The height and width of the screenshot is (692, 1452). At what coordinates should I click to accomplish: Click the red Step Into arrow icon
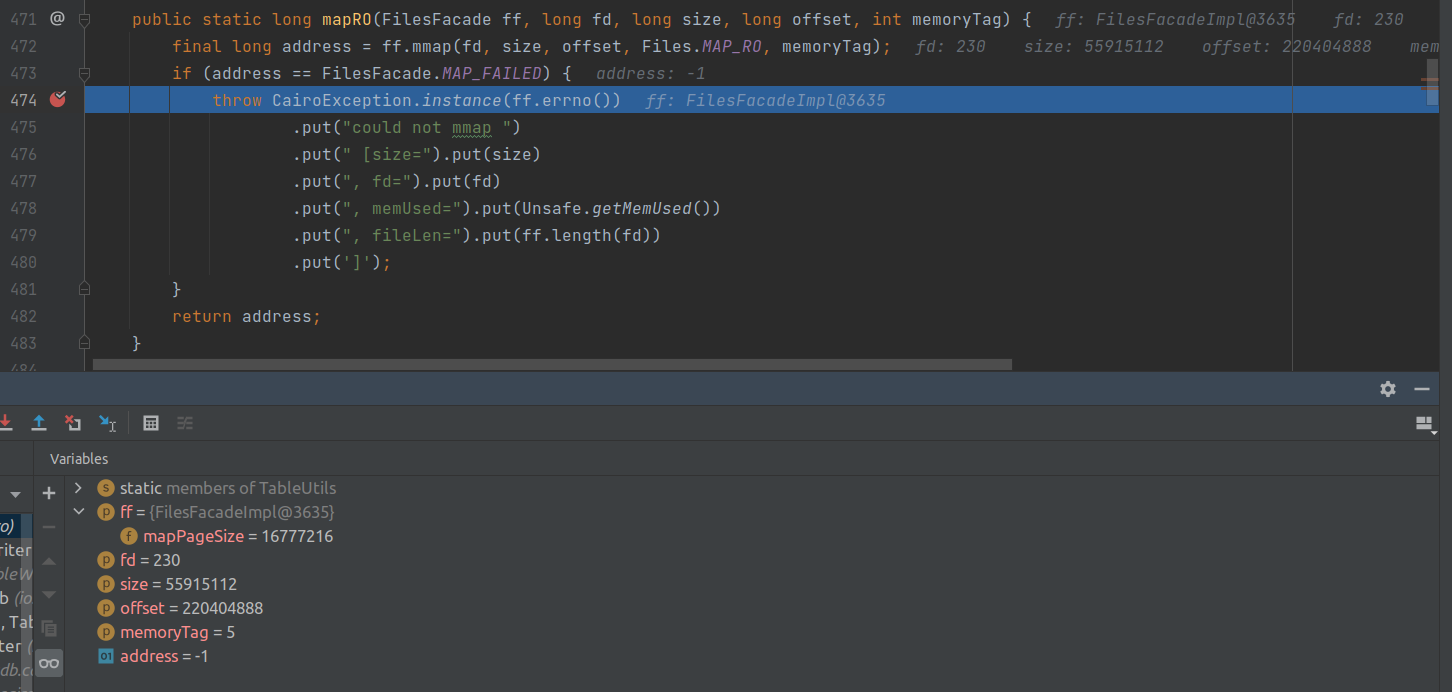pyautogui.click(x=6, y=423)
